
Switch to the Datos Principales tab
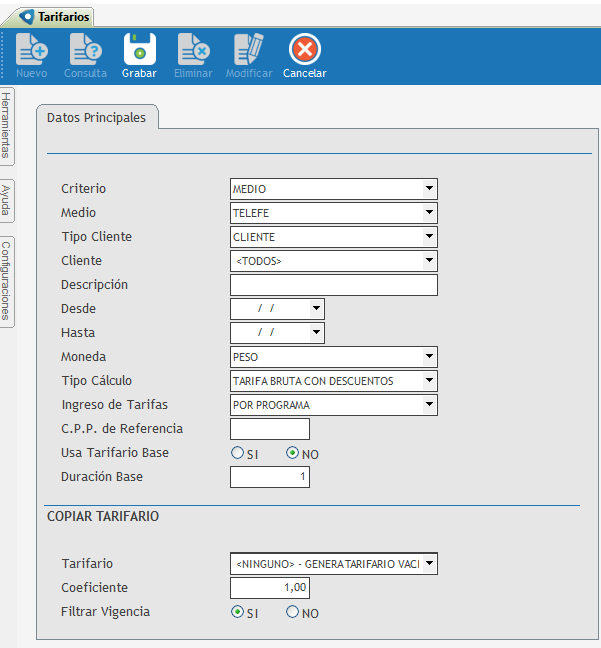click(x=96, y=118)
